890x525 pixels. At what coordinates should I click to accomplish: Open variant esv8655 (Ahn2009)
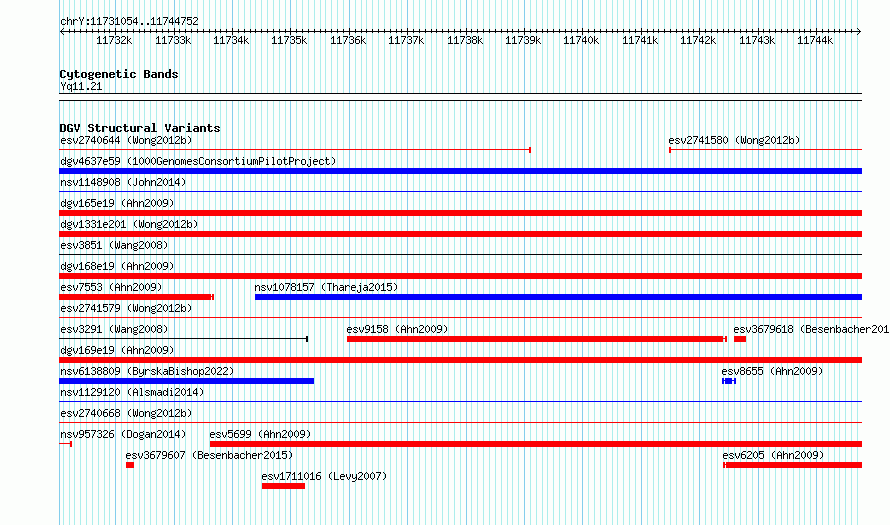(772, 371)
